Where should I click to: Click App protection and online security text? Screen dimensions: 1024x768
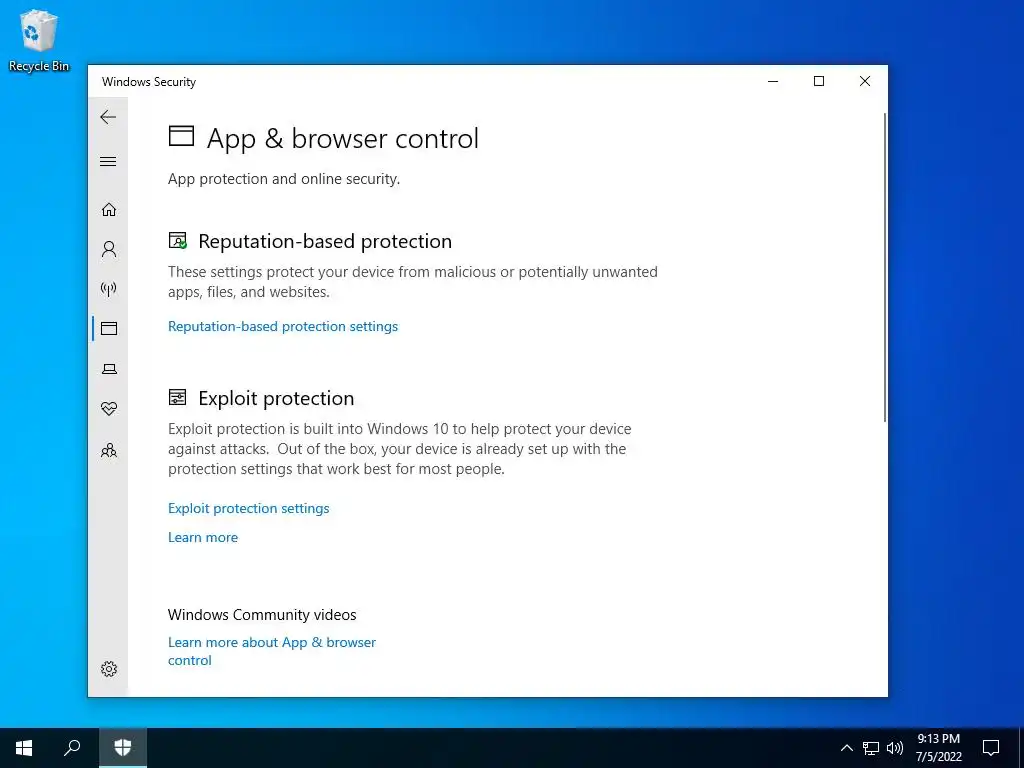click(x=284, y=179)
